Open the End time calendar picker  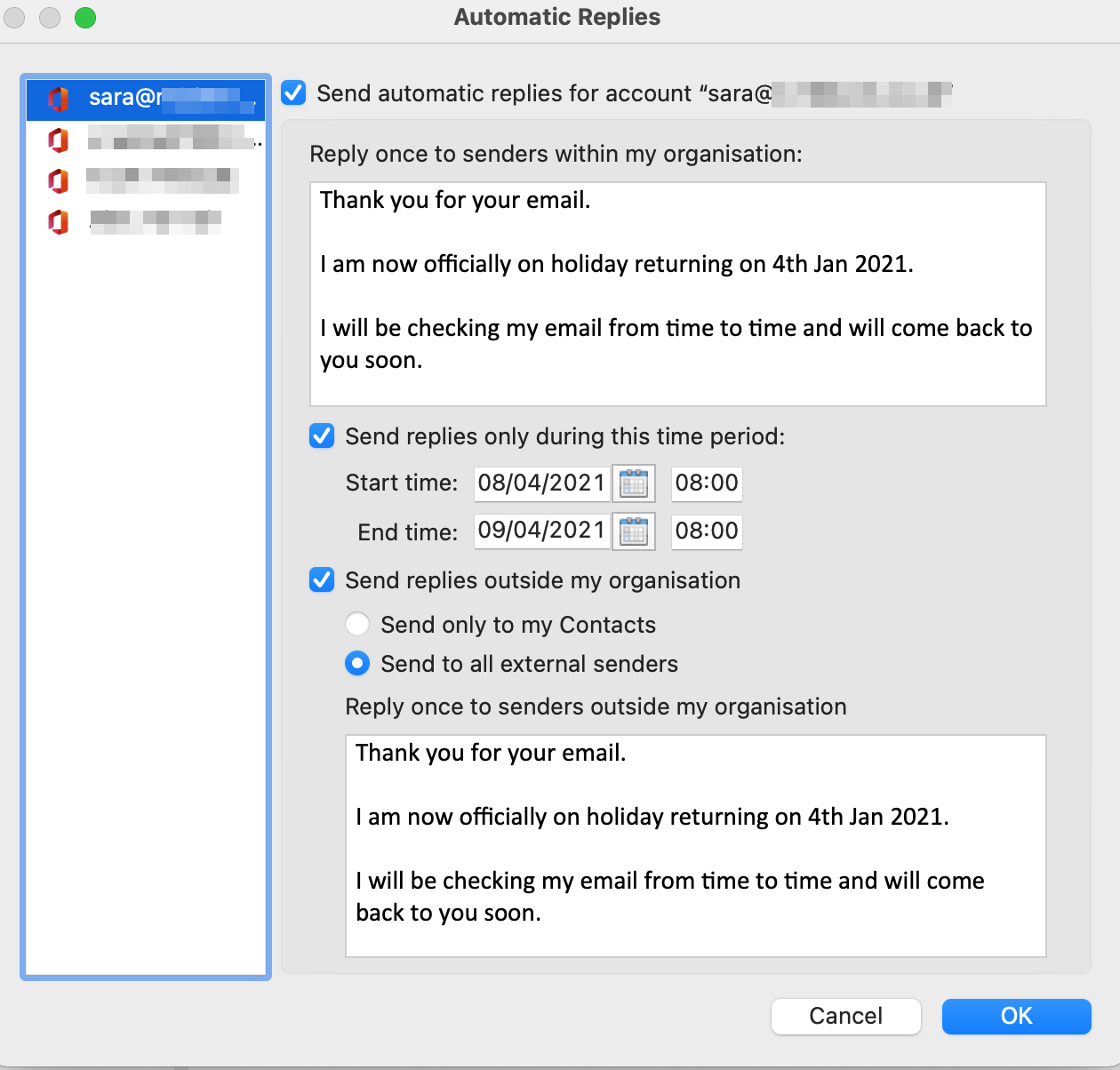(633, 531)
